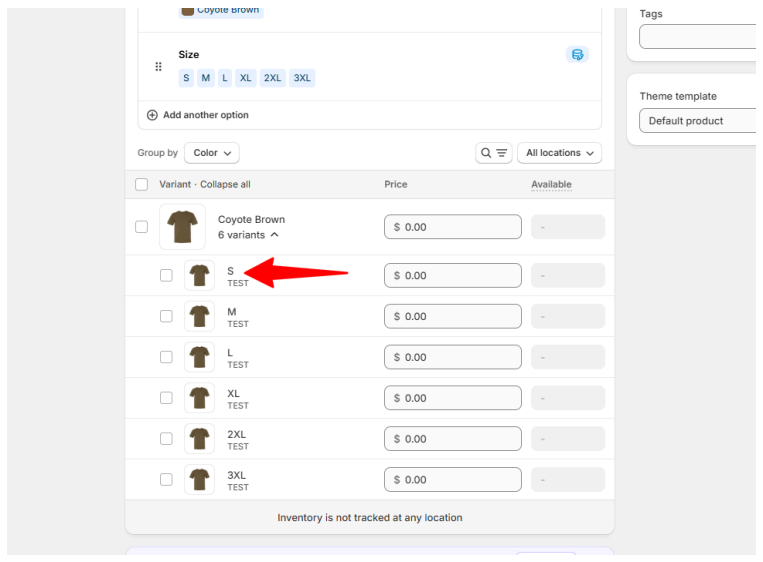Click the XL variant t-shirt image

(200, 398)
